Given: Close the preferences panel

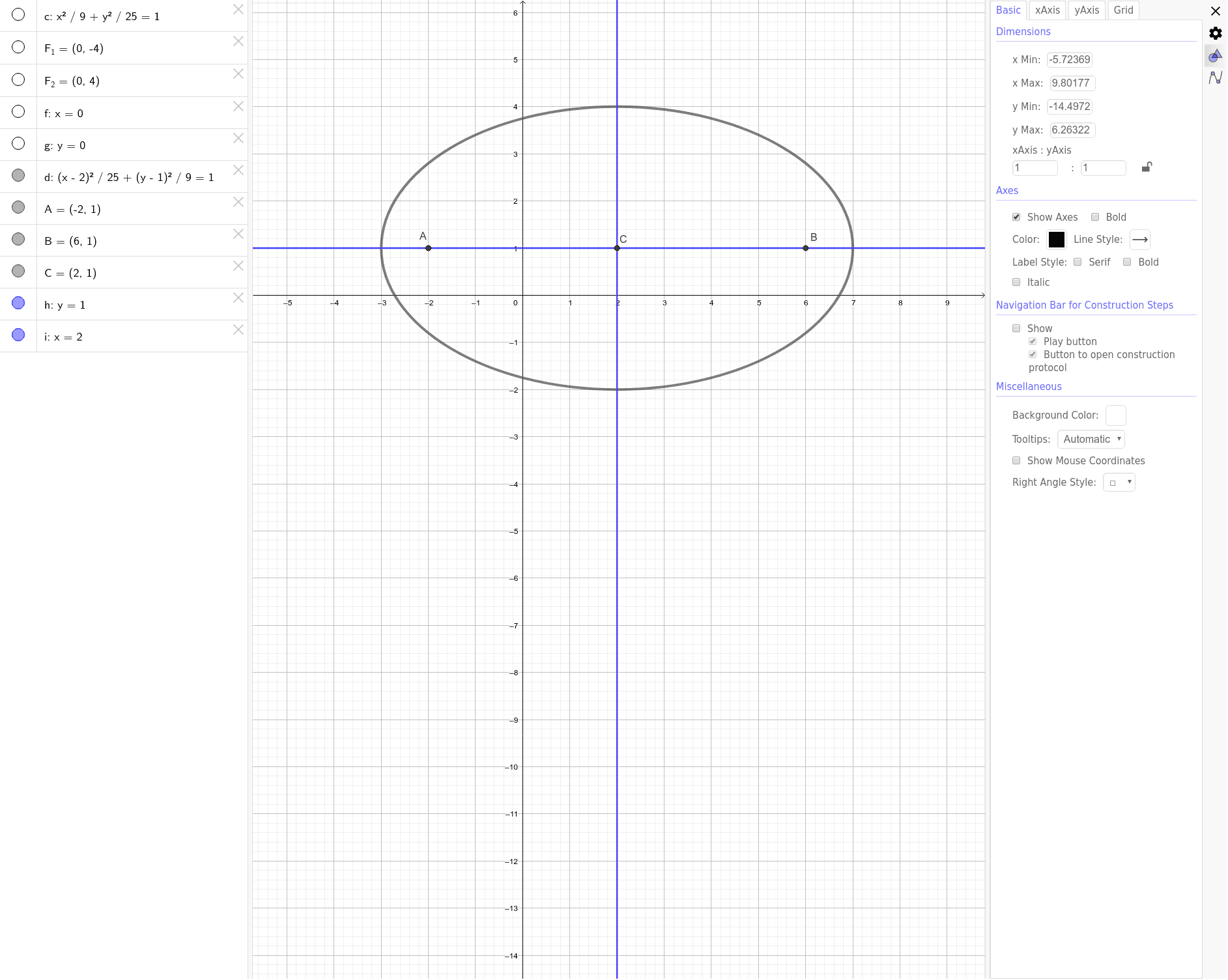Looking at the screenshot, I should click(1216, 11).
